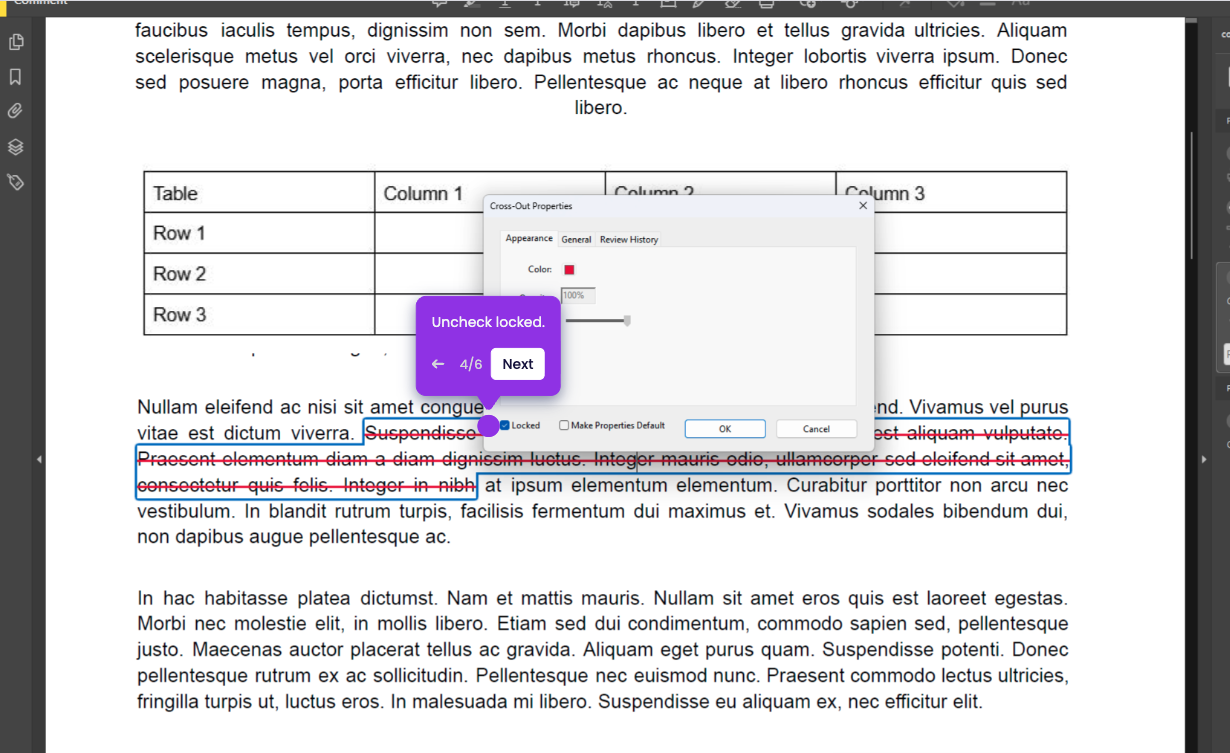The height and width of the screenshot is (753, 1230).
Task: Switch to the General tab
Action: tap(576, 239)
